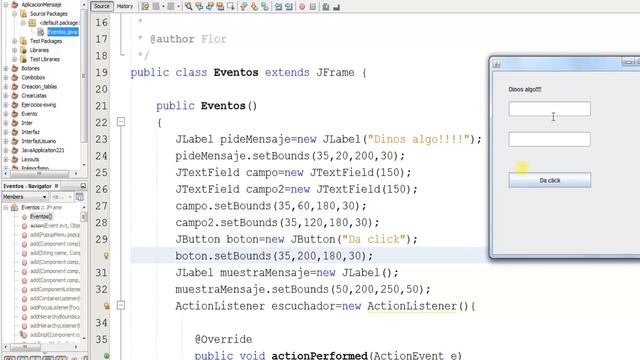This screenshot has height=360, width=640.
Task: Click the Interfaz project icon
Action: (x=15, y=132)
